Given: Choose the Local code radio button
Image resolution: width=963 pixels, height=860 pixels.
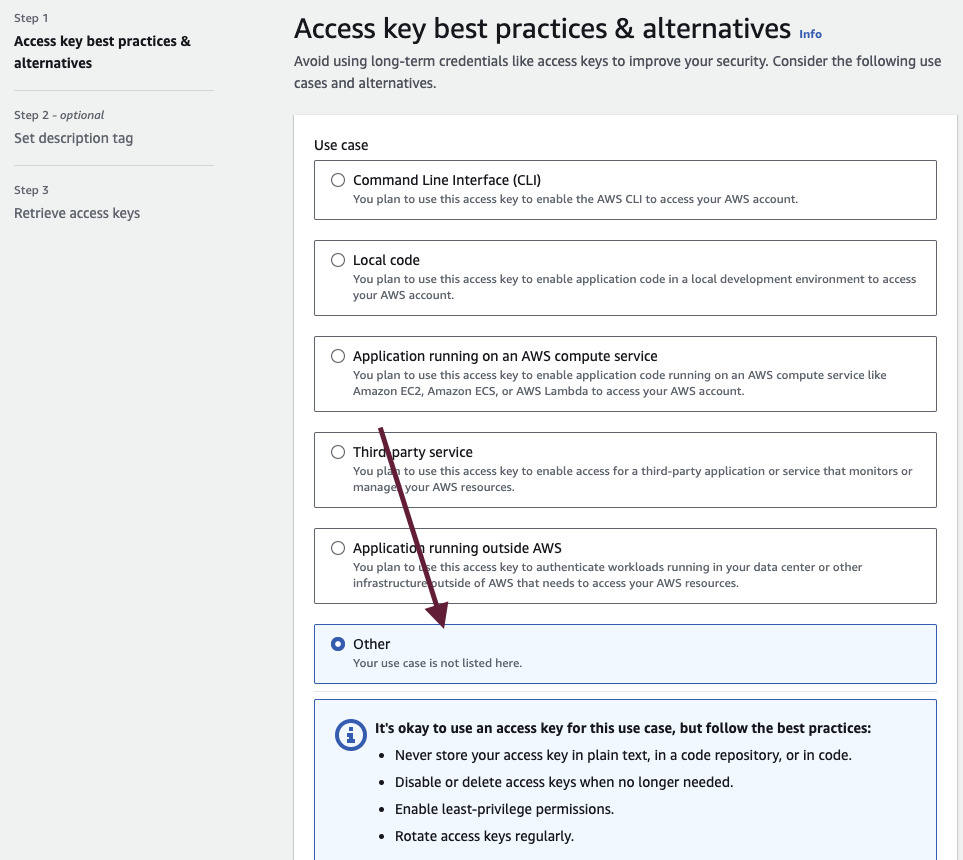Looking at the screenshot, I should 338,260.
